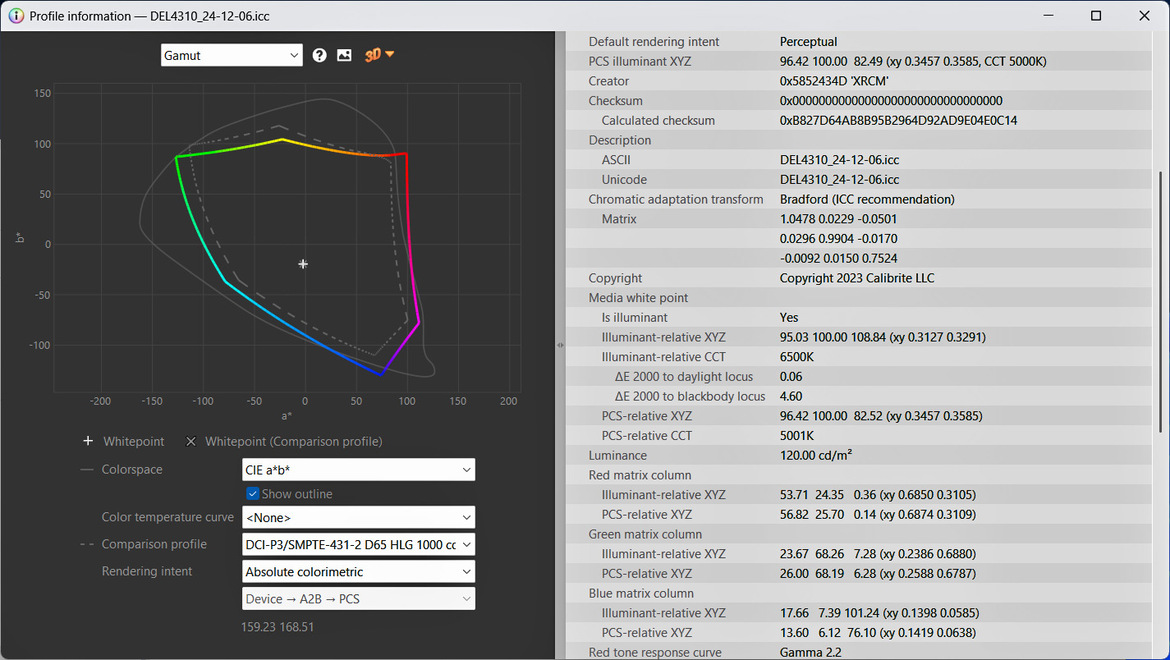
Task: Click the whitepoint cross marker in plot
Action: click(303, 264)
